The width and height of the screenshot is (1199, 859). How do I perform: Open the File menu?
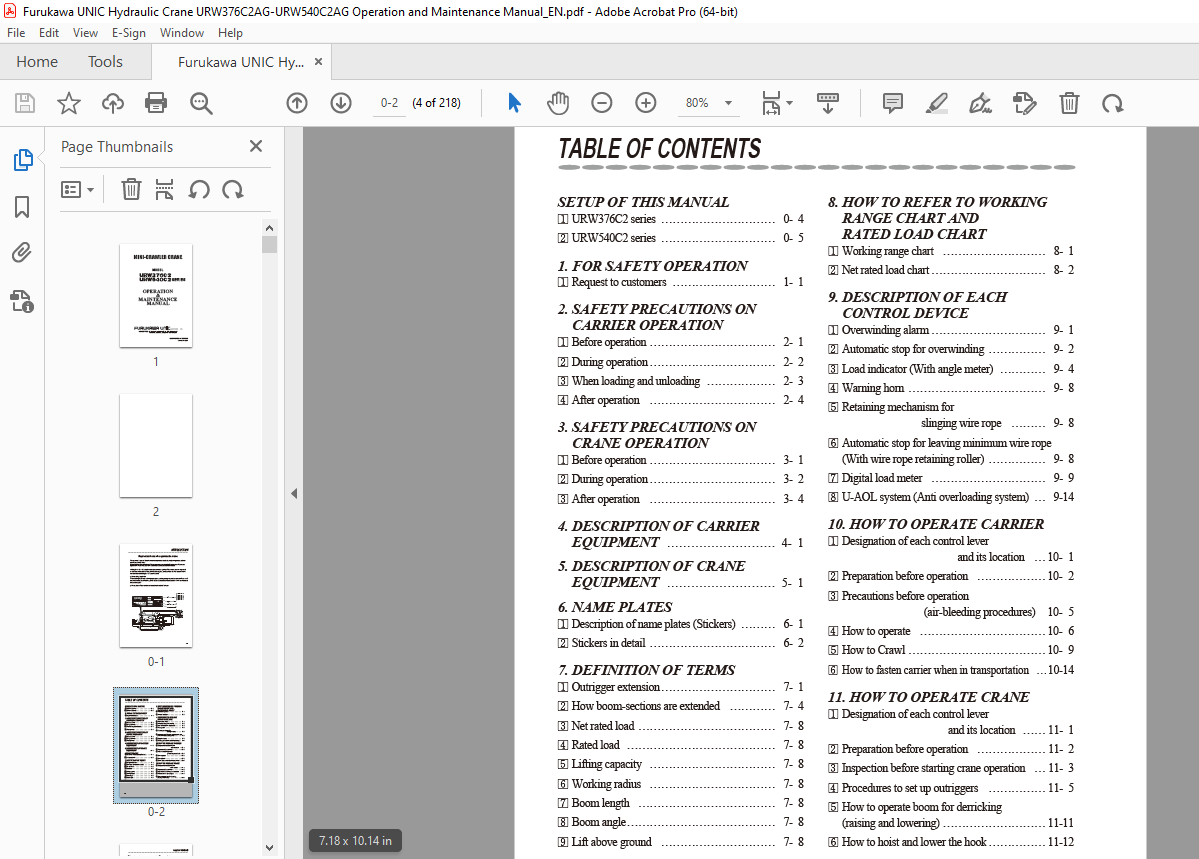tap(16, 33)
